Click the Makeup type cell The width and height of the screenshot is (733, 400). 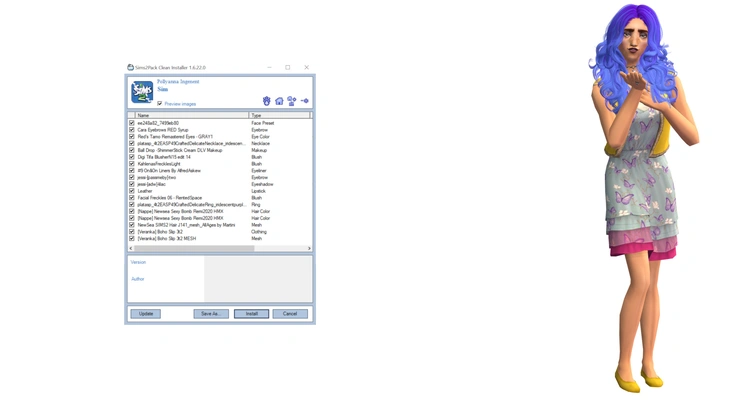pos(259,150)
